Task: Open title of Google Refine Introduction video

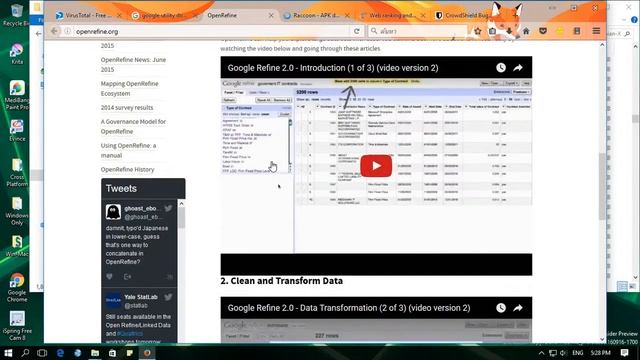Action: coord(333,68)
